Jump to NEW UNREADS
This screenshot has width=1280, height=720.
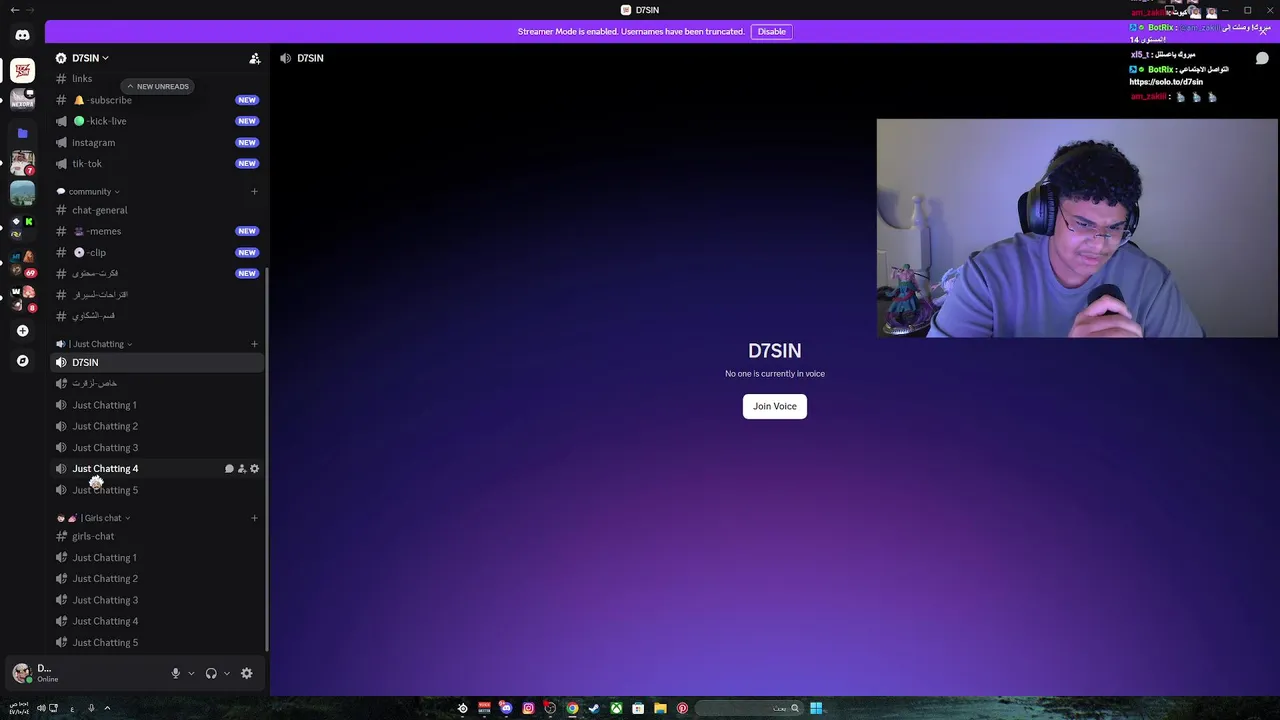tap(156, 86)
